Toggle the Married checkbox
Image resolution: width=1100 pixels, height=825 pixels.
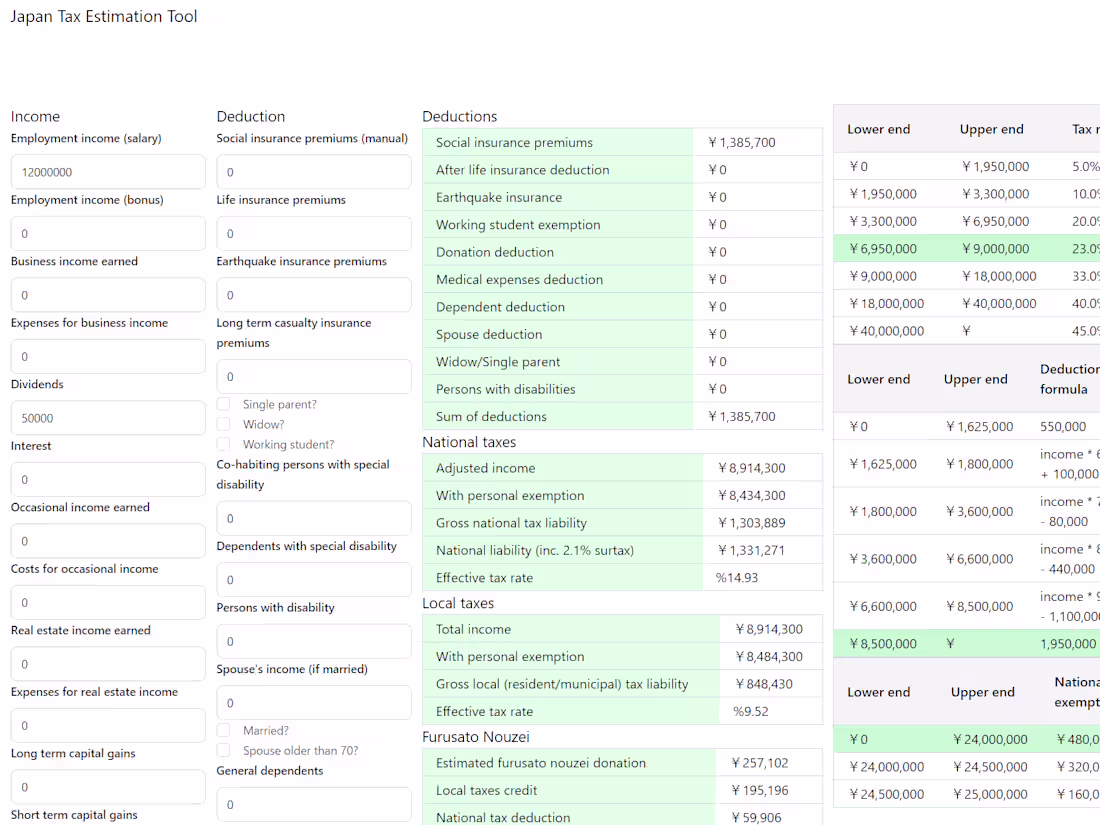[225, 731]
